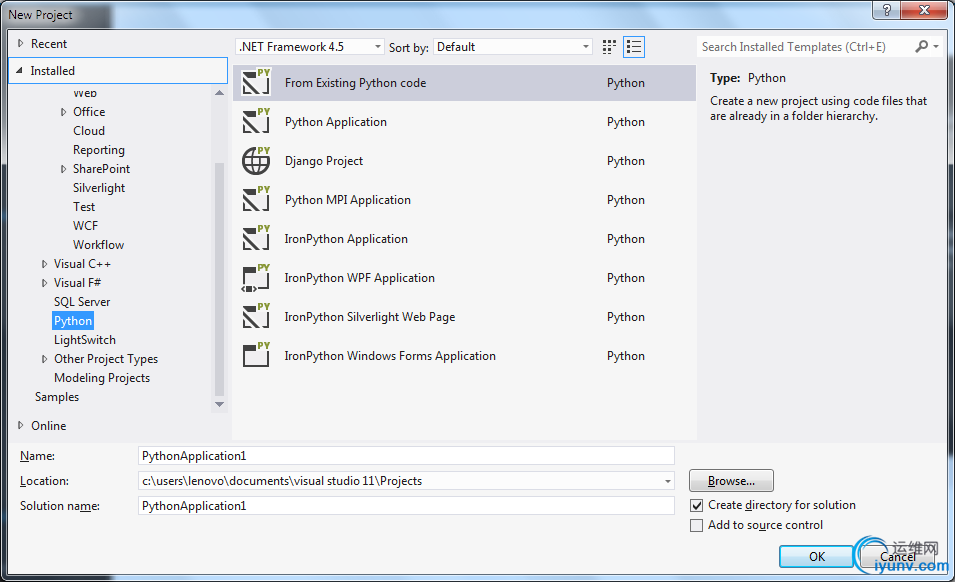Select the WCF category
The height and width of the screenshot is (582, 955).
pos(85,226)
